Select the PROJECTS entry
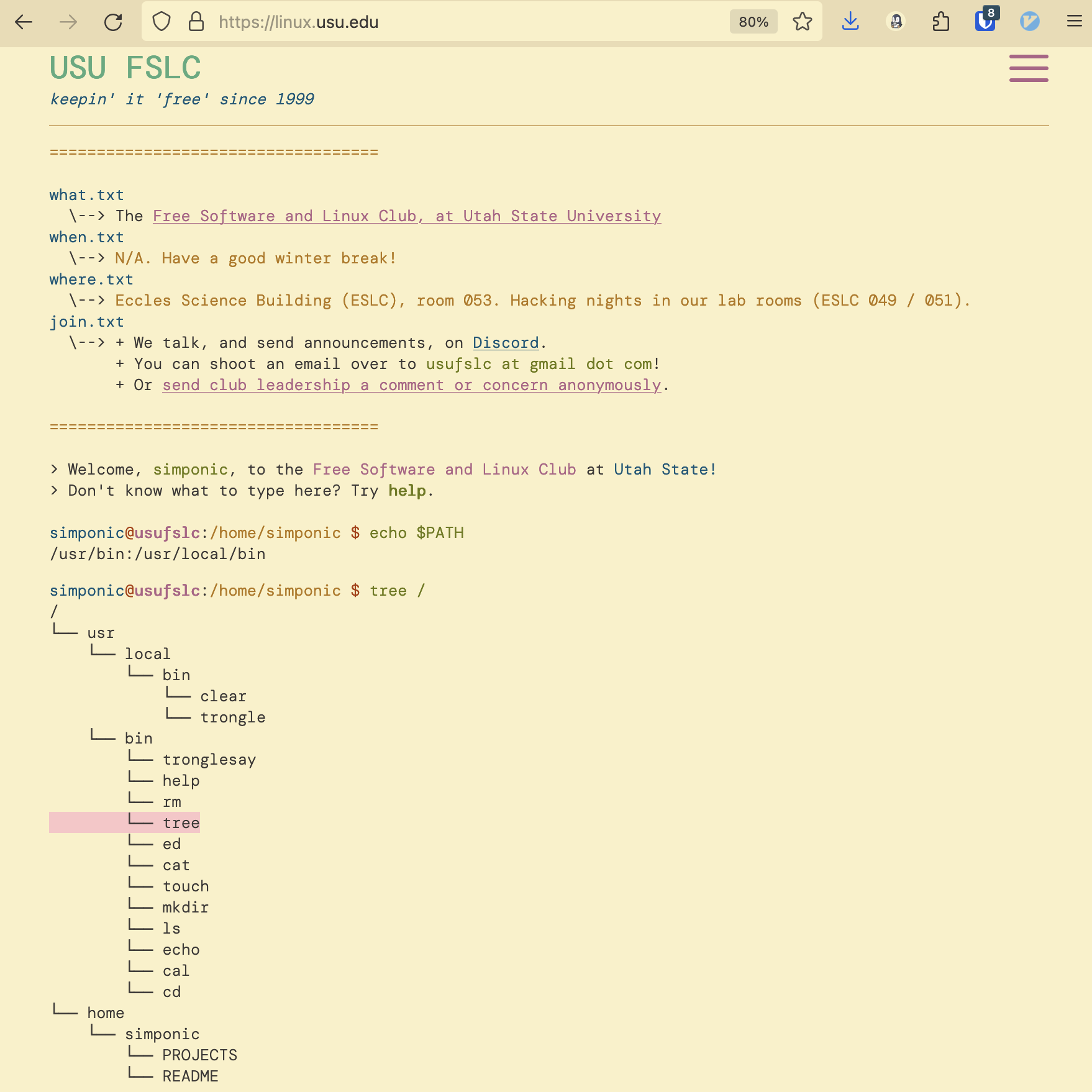The height and width of the screenshot is (1092, 1092). coord(200,1055)
